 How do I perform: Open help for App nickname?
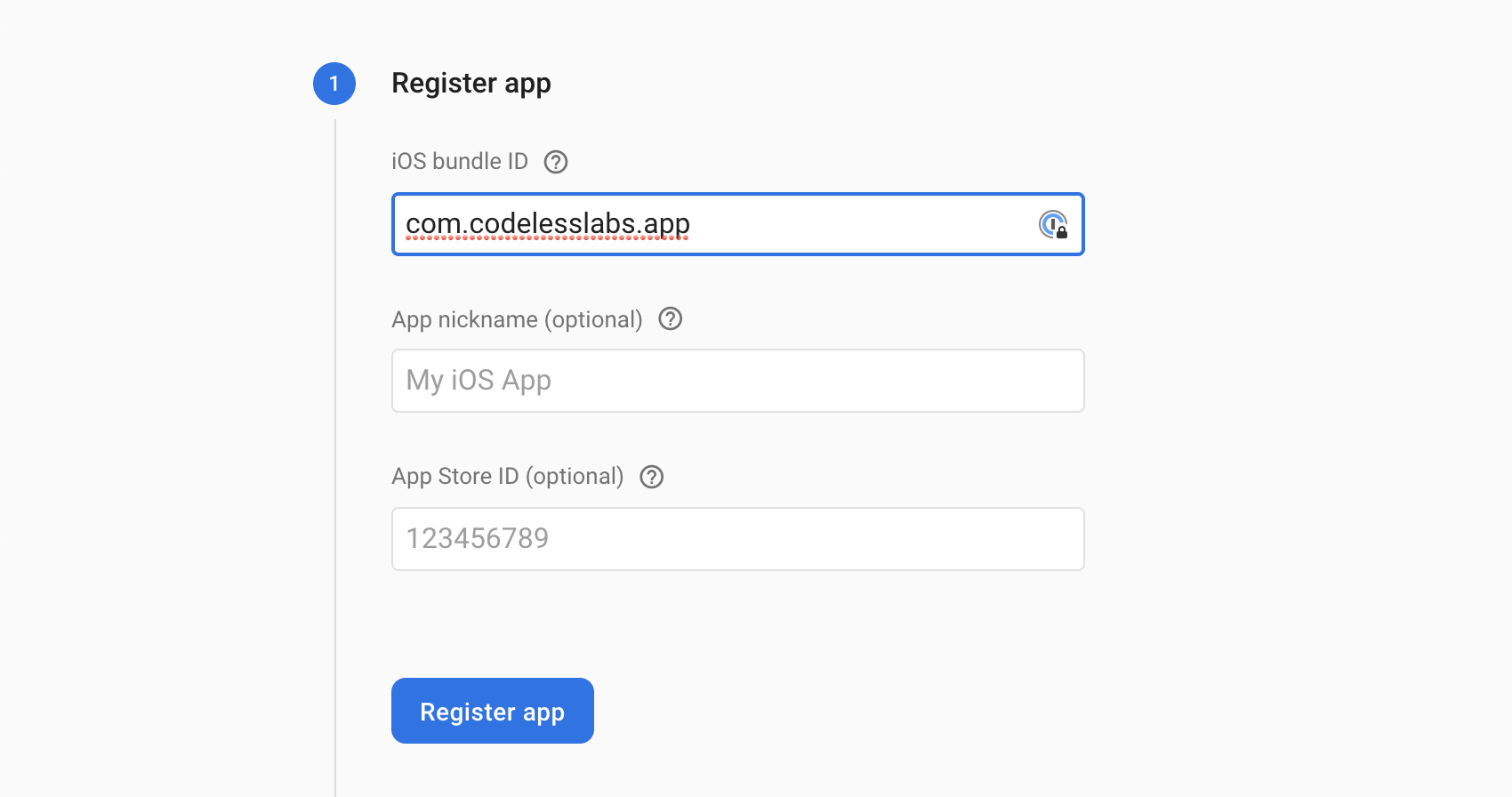tap(671, 318)
